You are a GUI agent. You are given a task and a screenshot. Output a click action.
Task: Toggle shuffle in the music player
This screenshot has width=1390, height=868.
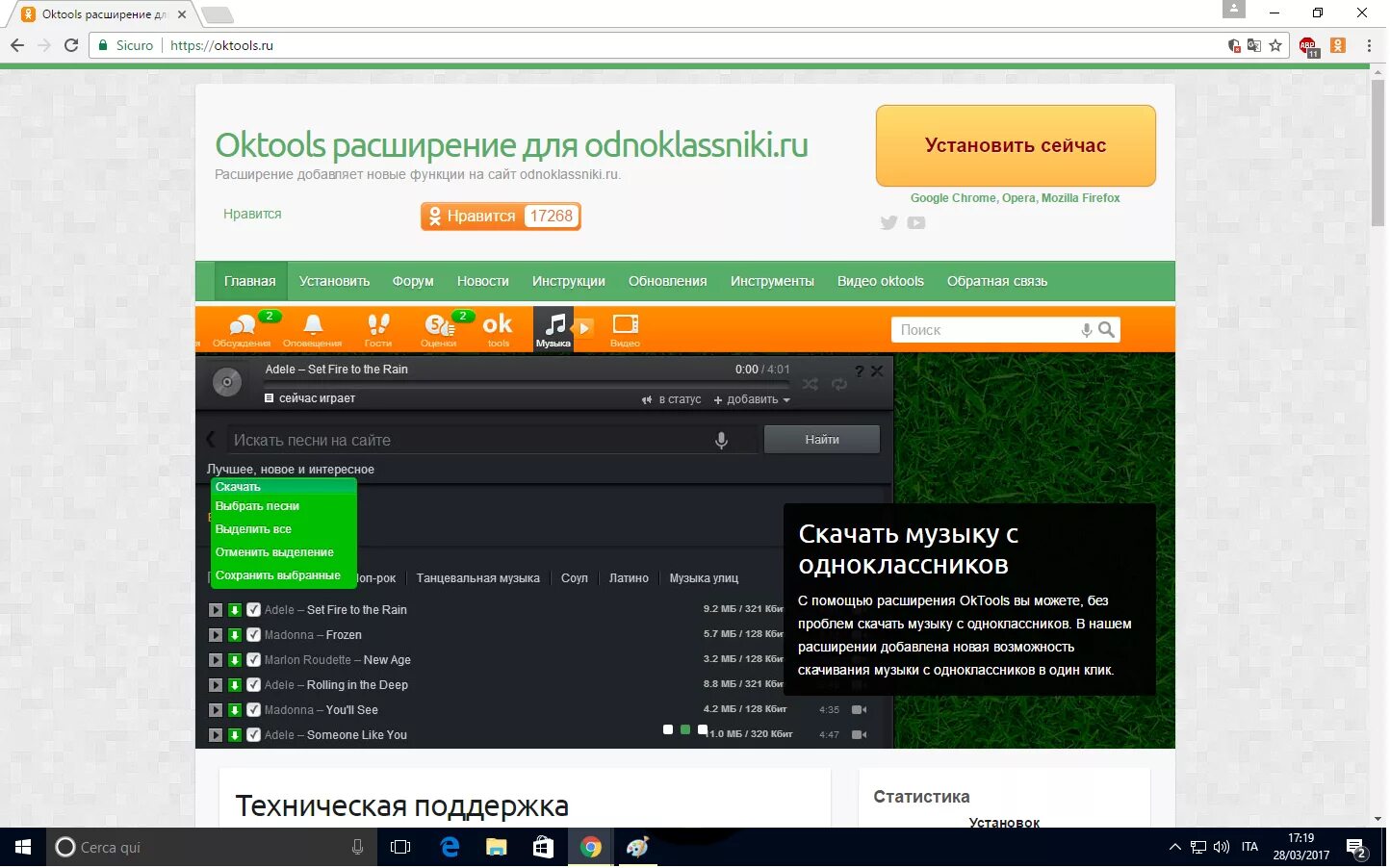click(811, 385)
